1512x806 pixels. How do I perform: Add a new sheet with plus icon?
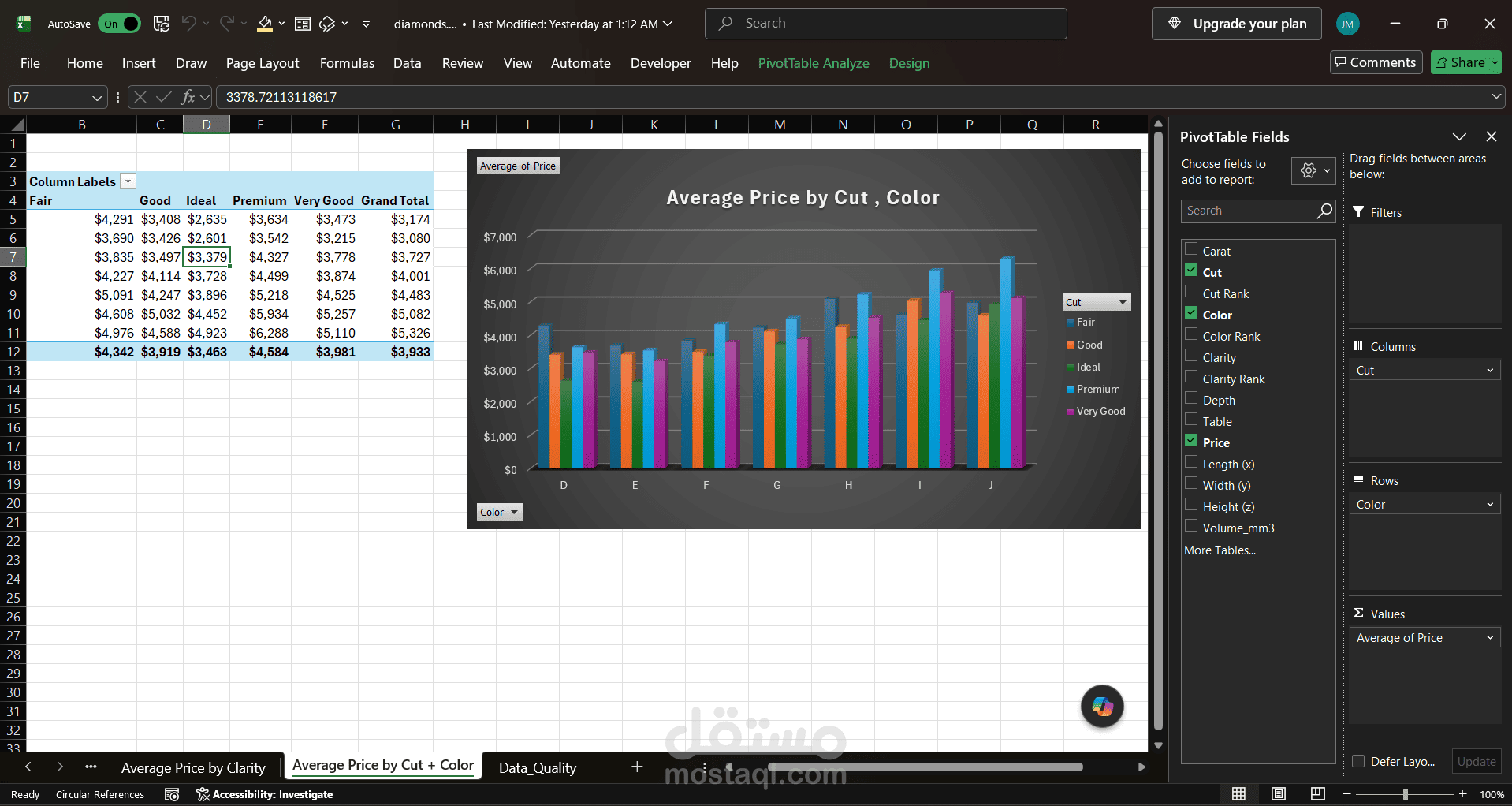[x=637, y=767]
